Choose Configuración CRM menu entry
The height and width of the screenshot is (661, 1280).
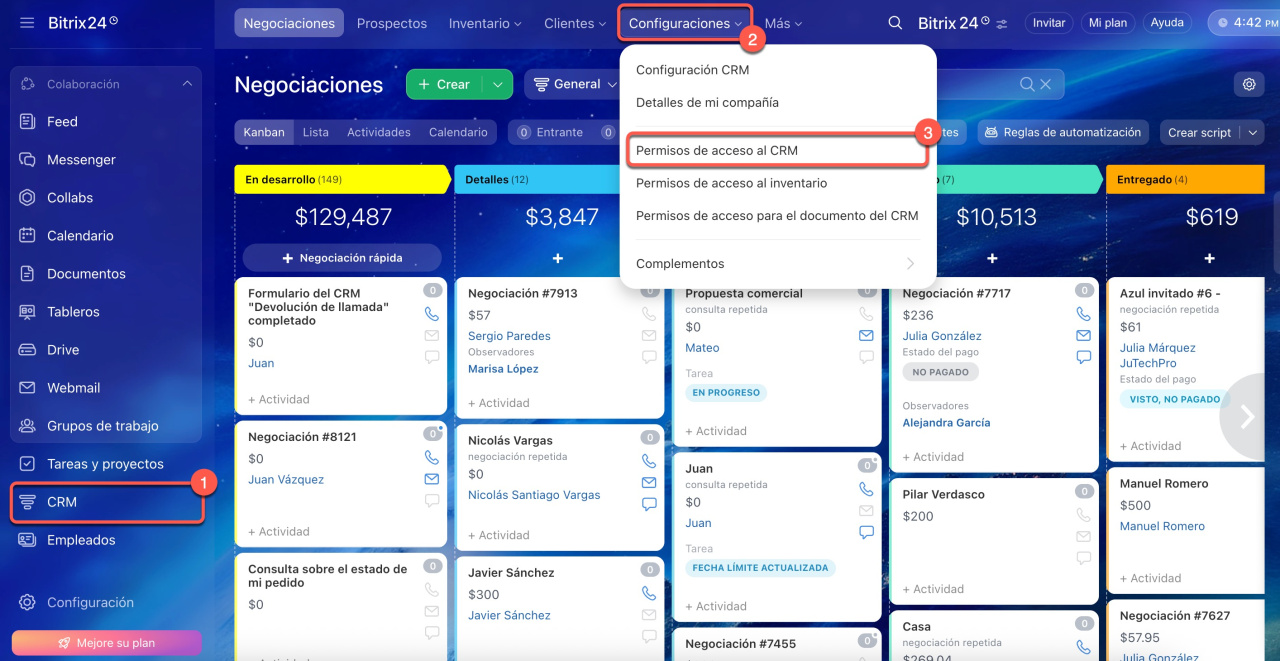(692, 70)
